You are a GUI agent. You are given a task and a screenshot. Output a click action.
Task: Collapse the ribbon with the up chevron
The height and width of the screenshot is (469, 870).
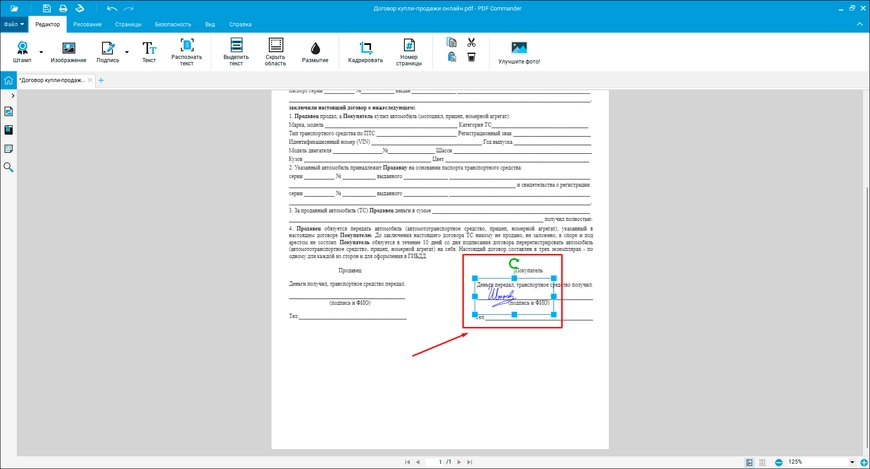[x=861, y=24]
